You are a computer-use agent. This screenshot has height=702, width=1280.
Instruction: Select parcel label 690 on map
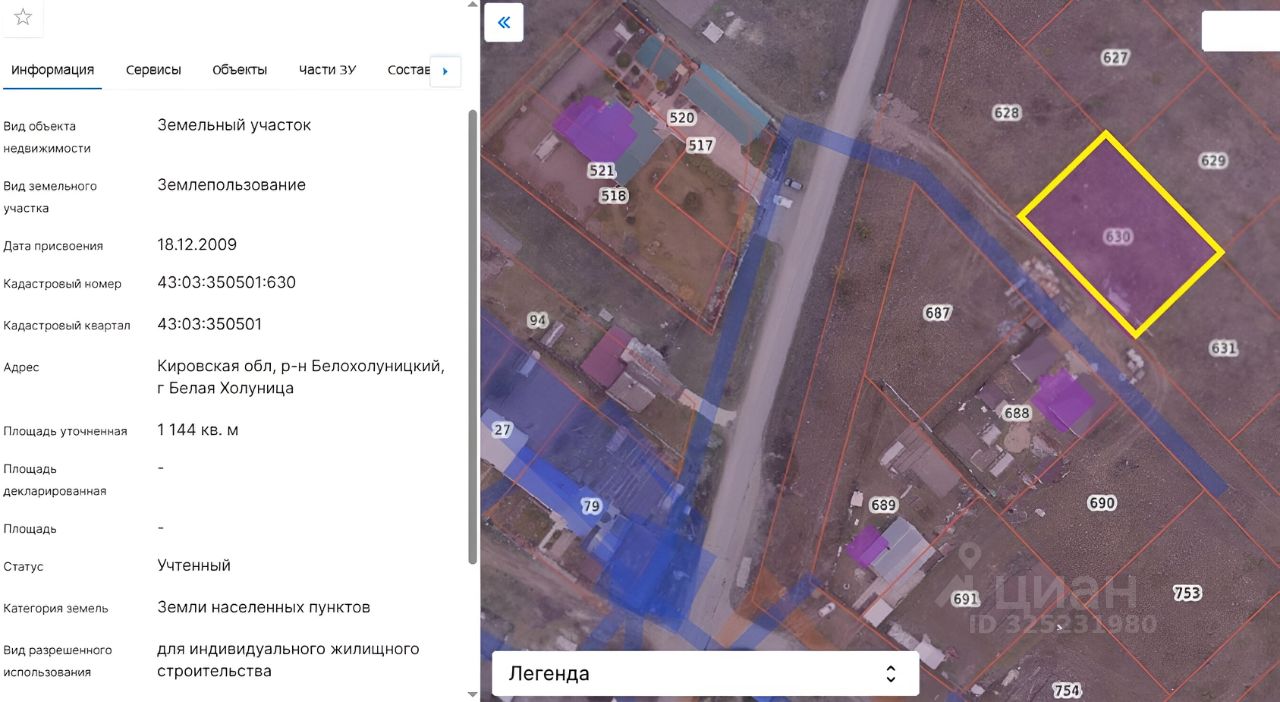tap(1101, 503)
